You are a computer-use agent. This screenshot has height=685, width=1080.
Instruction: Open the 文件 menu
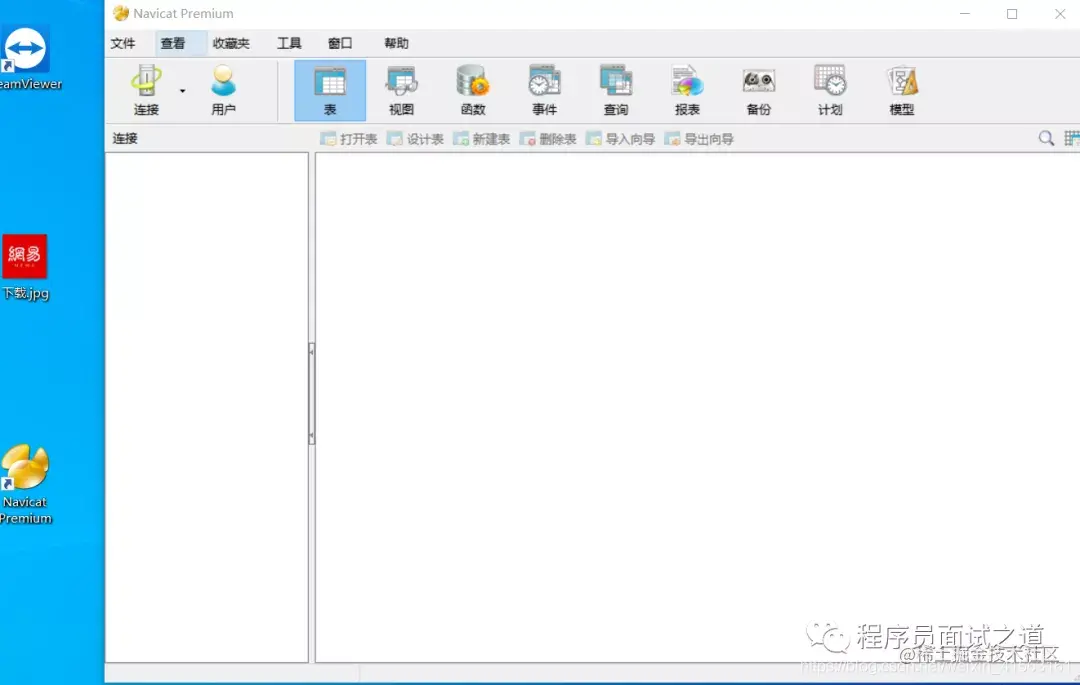tap(124, 43)
